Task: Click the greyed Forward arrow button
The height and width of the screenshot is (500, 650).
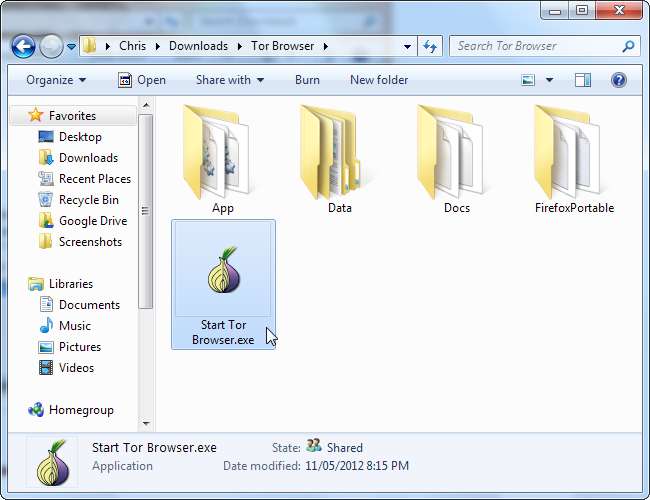Action: point(51,46)
